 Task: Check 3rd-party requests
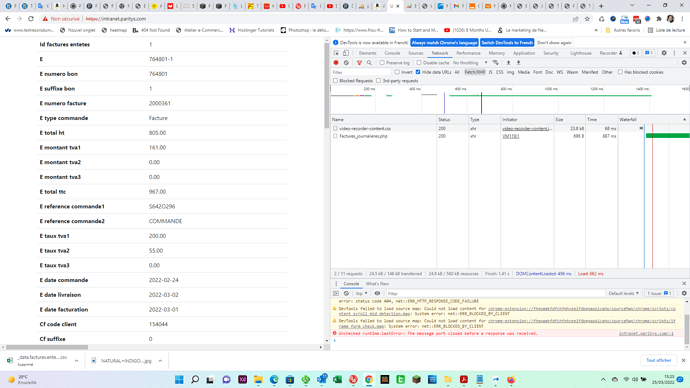tap(378, 81)
